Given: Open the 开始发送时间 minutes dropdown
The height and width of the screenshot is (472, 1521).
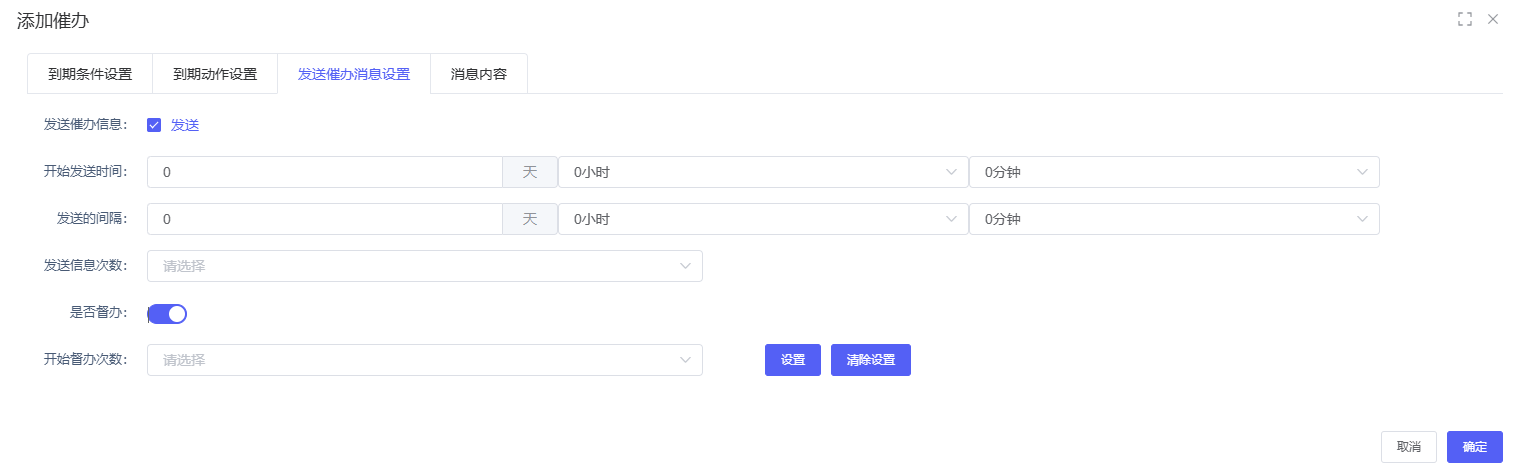Looking at the screenshot, I should click(x=1174, y=172).
